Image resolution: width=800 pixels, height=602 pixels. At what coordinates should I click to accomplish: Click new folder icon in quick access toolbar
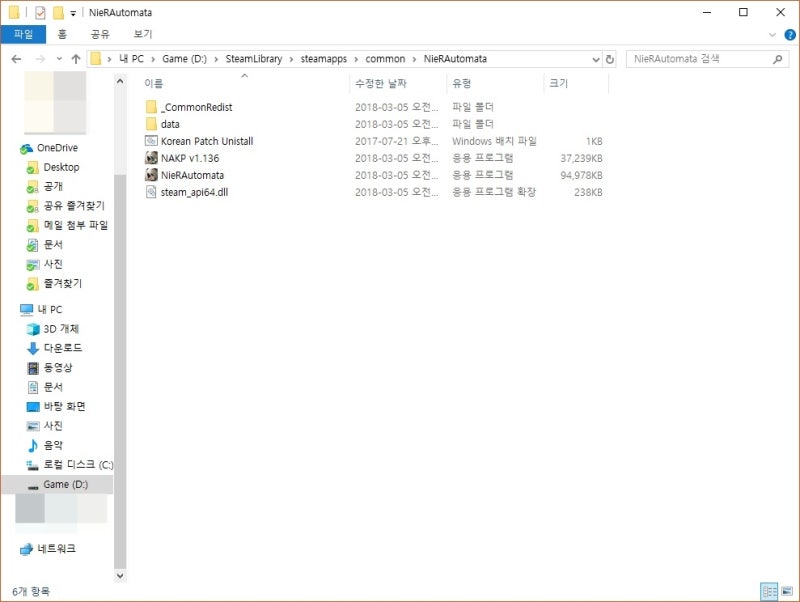click(59, 12)
